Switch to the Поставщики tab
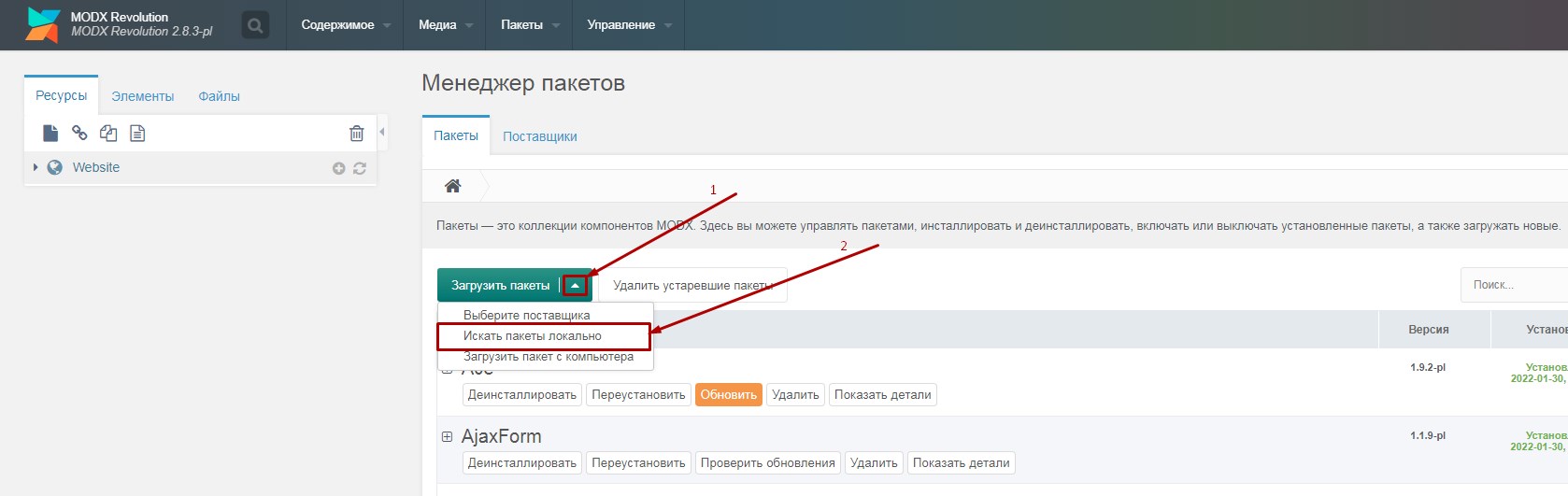This screenshot has height=496, width=1568. (x=539, y=136)
